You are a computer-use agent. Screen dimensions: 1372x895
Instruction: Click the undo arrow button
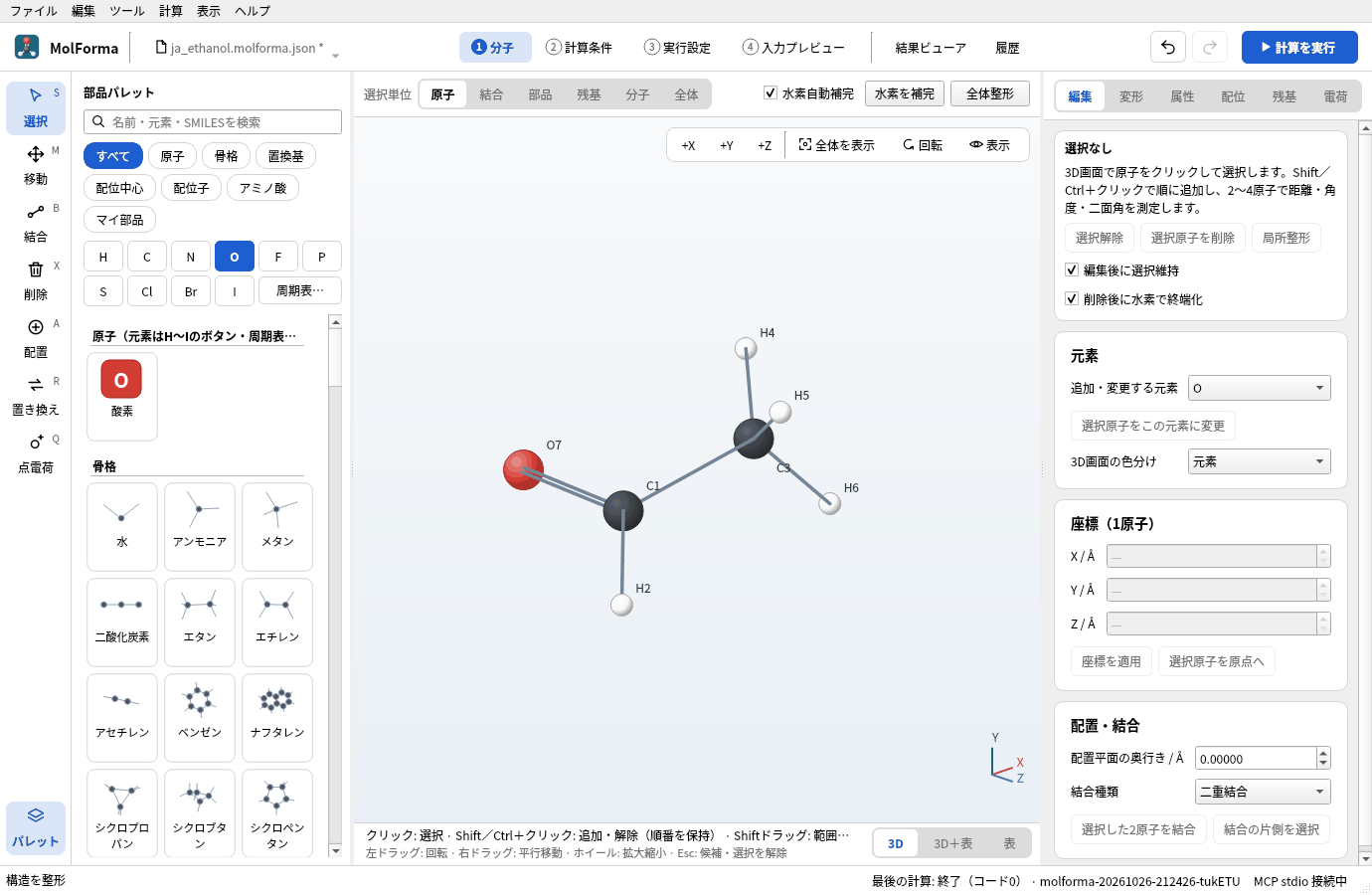pos(1168,47)
